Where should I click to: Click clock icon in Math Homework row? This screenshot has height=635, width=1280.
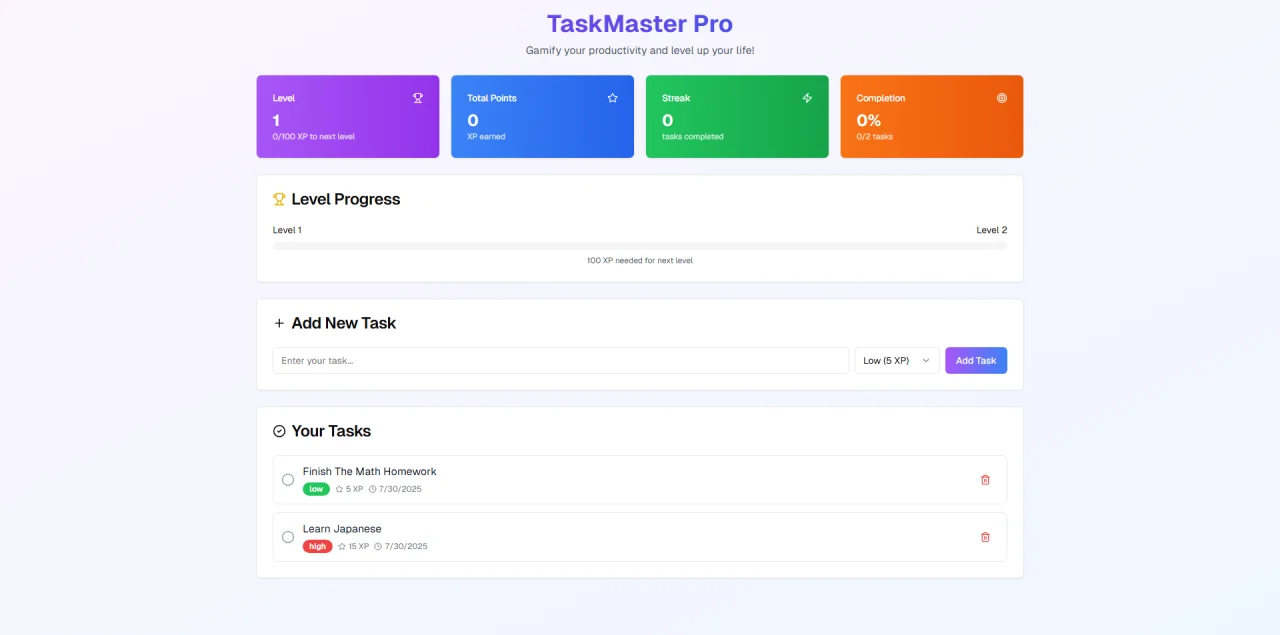click(x=372, y=489)
